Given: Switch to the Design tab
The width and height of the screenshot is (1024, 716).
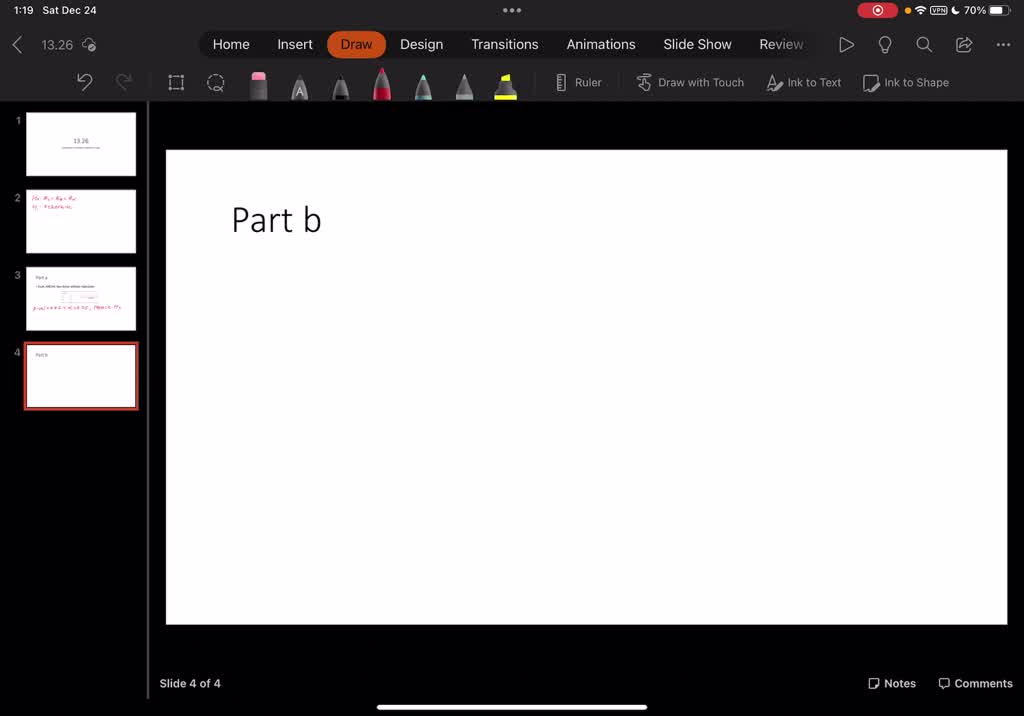Looking at the screenshot, I should [421, 45].
